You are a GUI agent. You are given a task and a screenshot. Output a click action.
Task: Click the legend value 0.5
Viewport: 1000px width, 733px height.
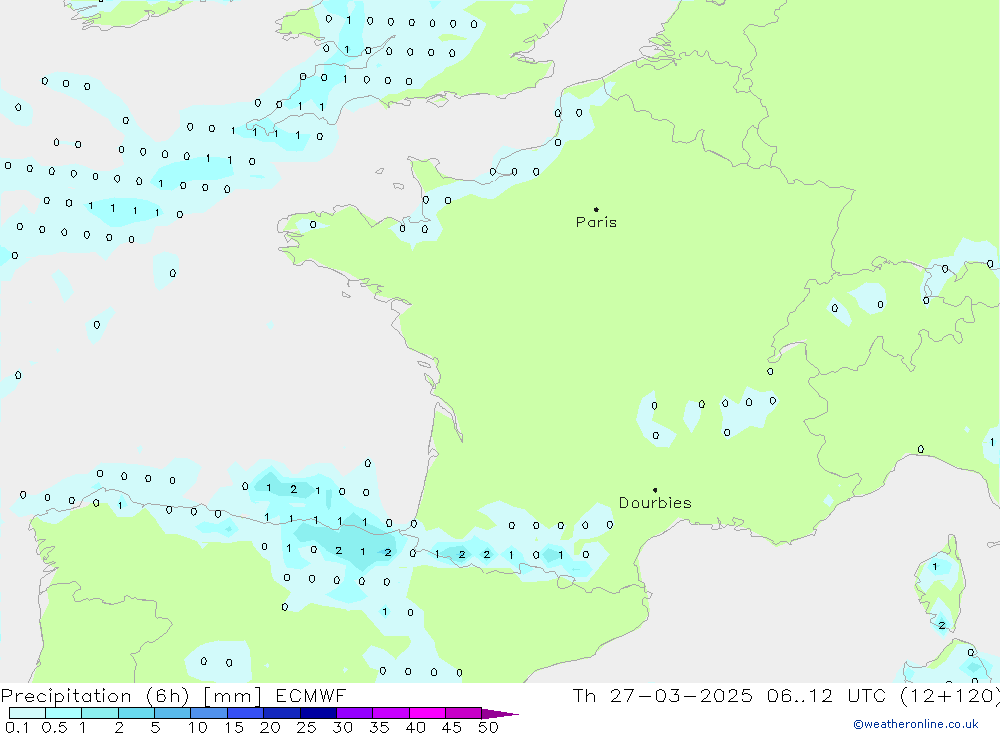pyautogui.click(x=54, y=727)
